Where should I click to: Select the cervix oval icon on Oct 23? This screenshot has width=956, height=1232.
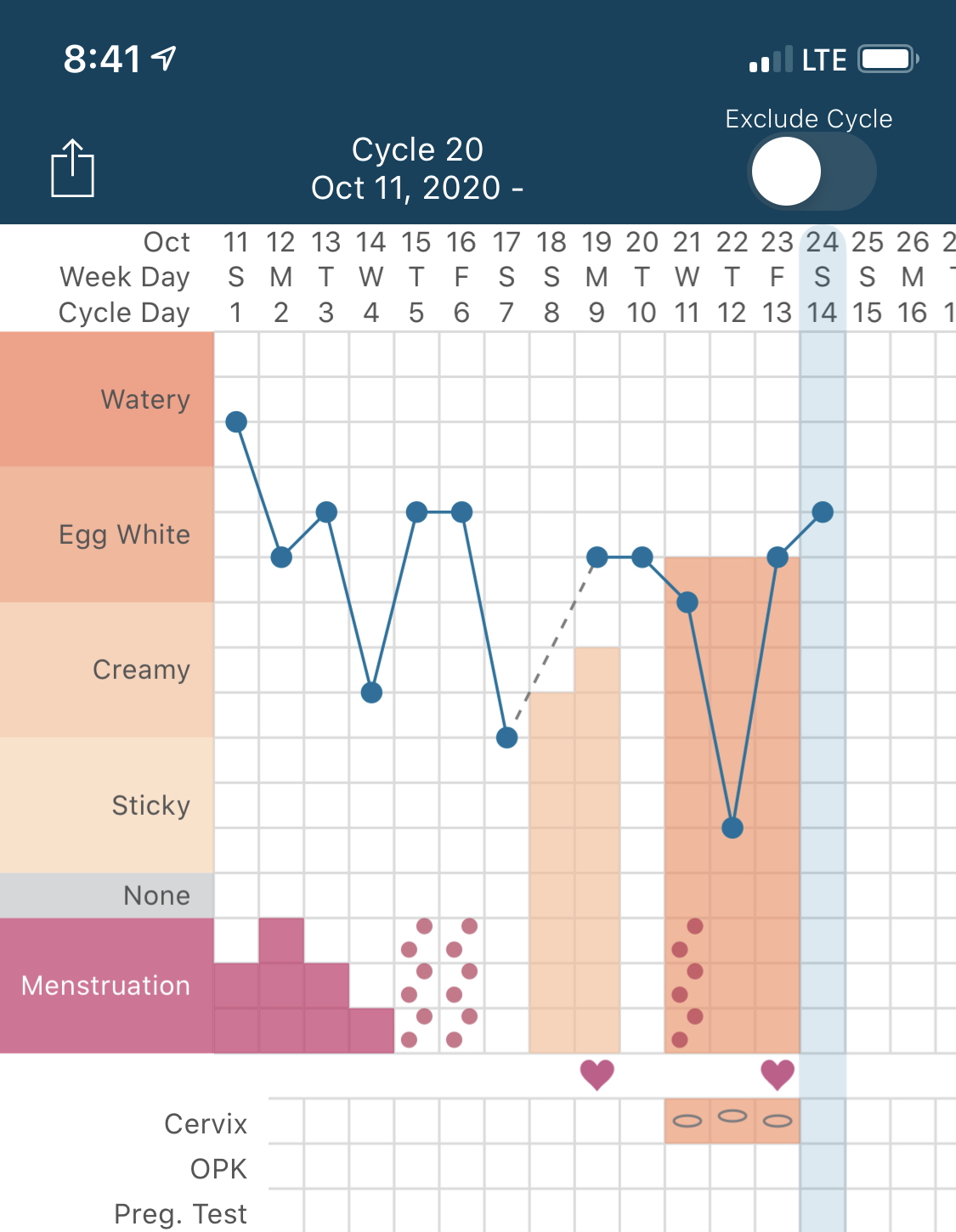click(778, 1121)
